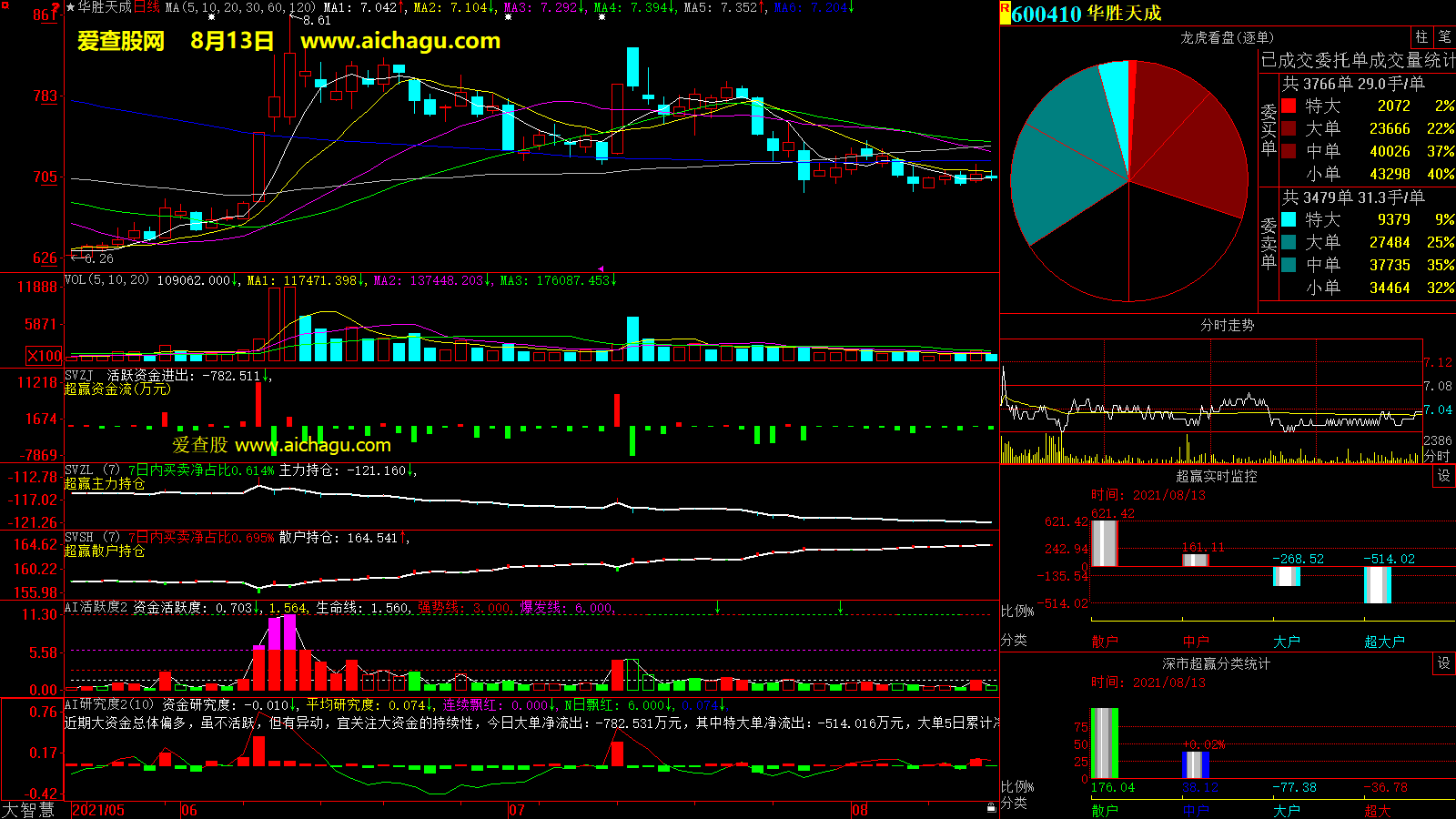The image size is (1456, 819).
Task: Click the 大智慧 label at bottom-left
Action: 29,810
